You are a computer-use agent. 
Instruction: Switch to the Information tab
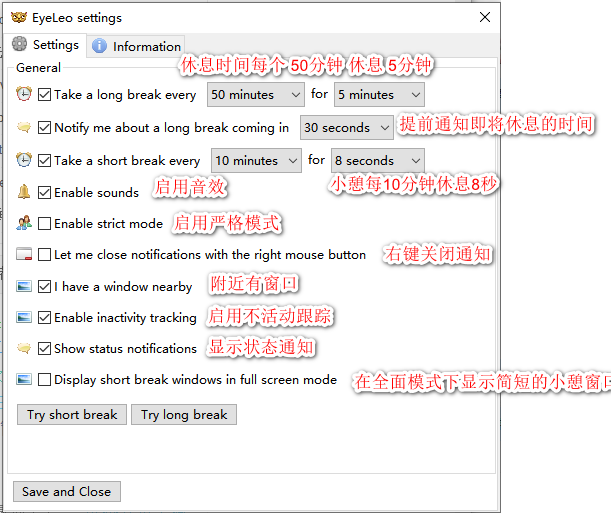pyautogui.click(x=136, y=46)
